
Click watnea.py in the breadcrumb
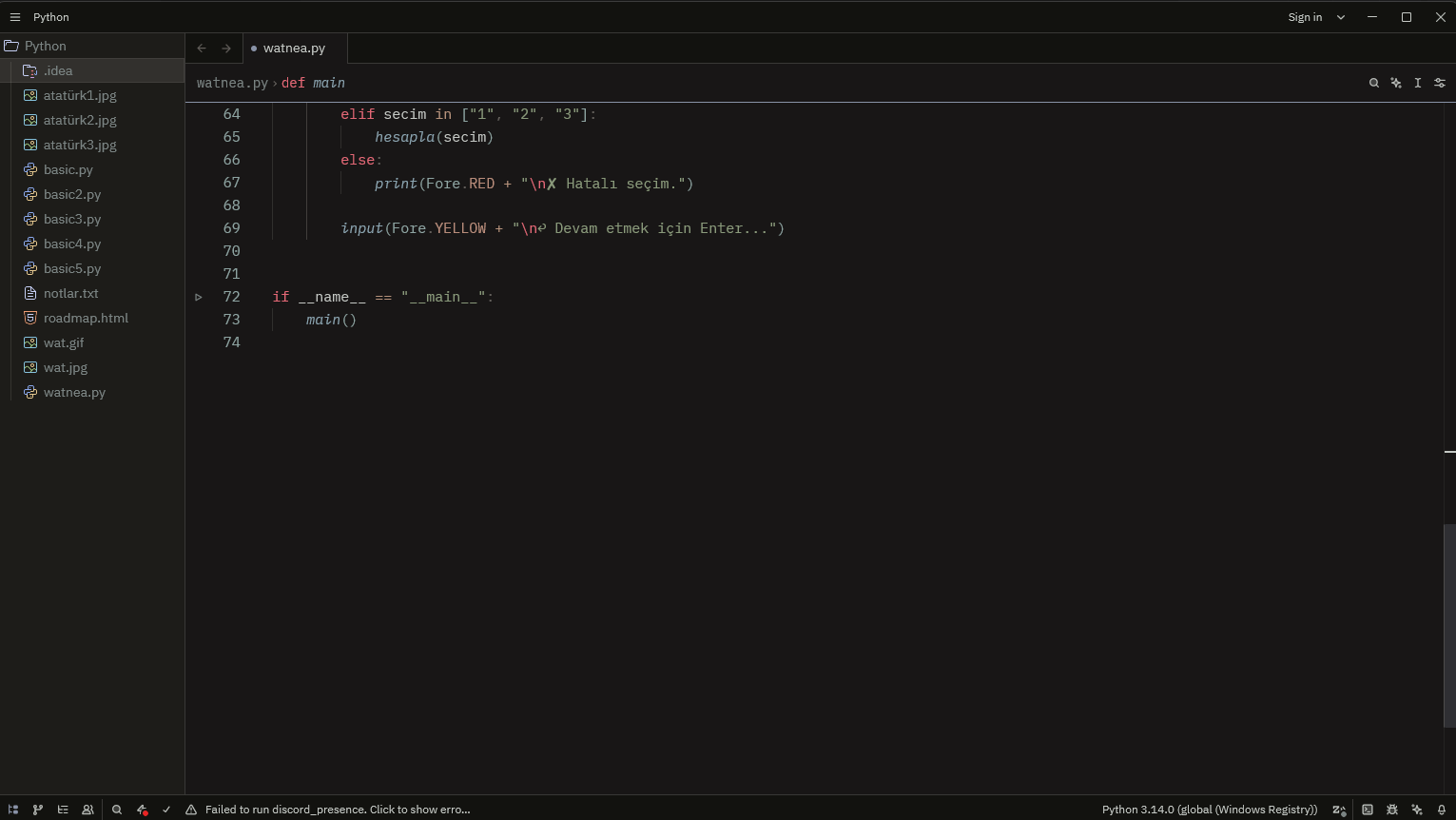232,83
